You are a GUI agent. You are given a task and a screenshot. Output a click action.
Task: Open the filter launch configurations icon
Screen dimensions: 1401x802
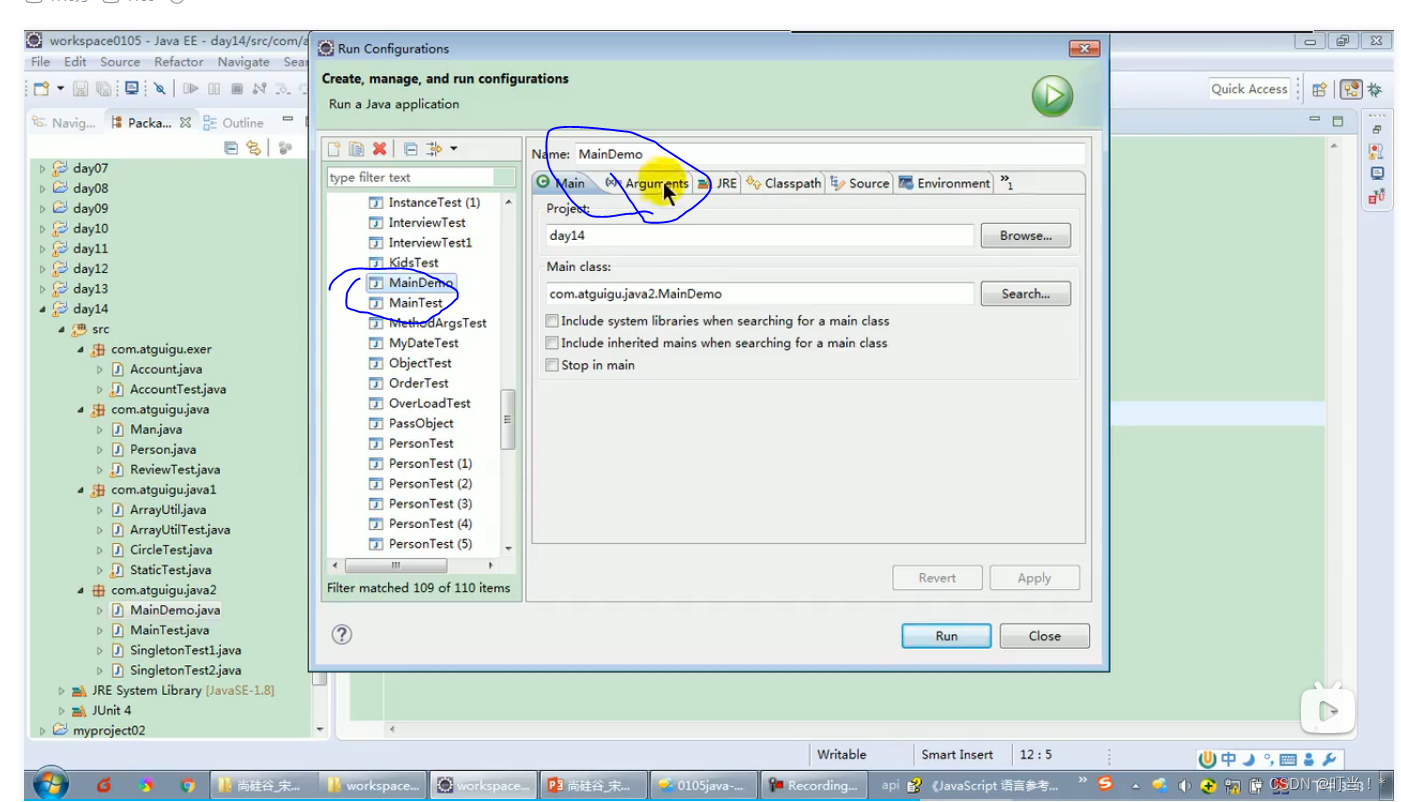[x=434, y=149]
